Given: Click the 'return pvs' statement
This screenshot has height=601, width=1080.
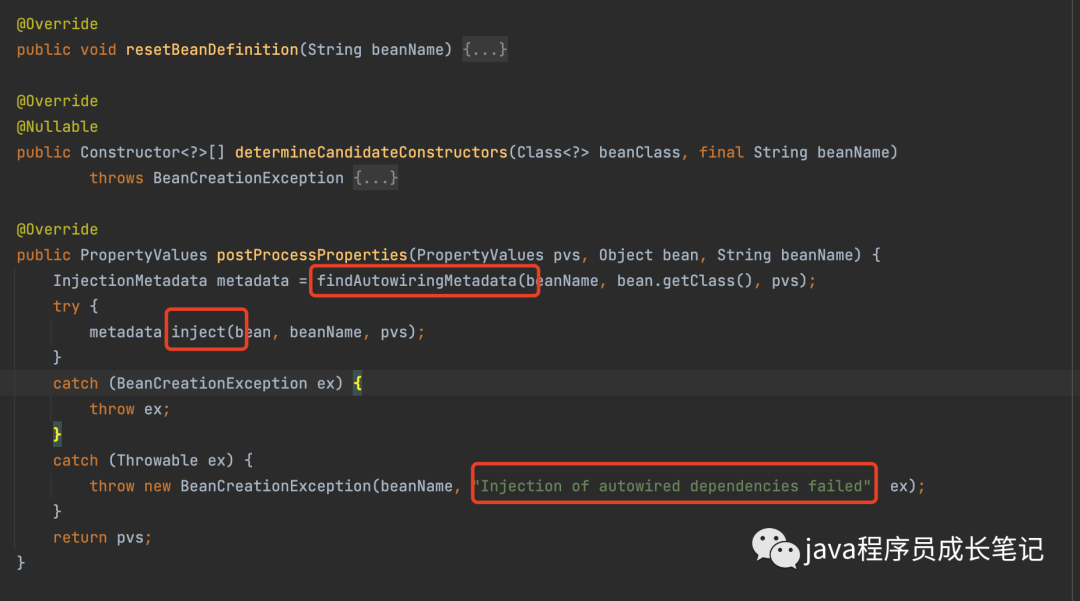Looking at the screenshot, I should tap(102, 537).
